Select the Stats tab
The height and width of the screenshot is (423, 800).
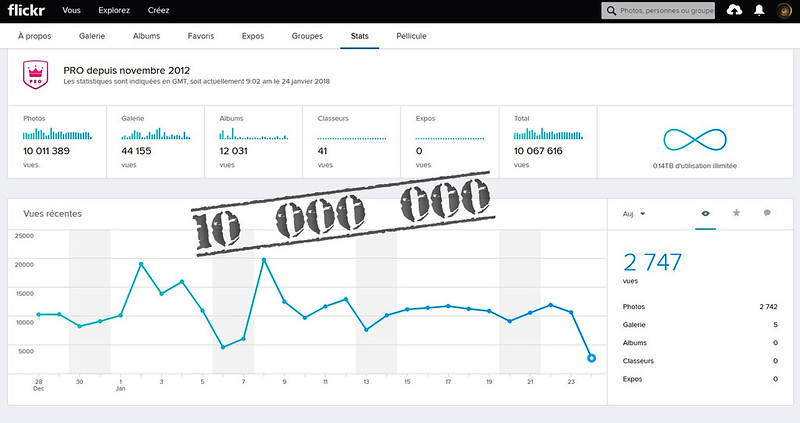click(360, 36)
